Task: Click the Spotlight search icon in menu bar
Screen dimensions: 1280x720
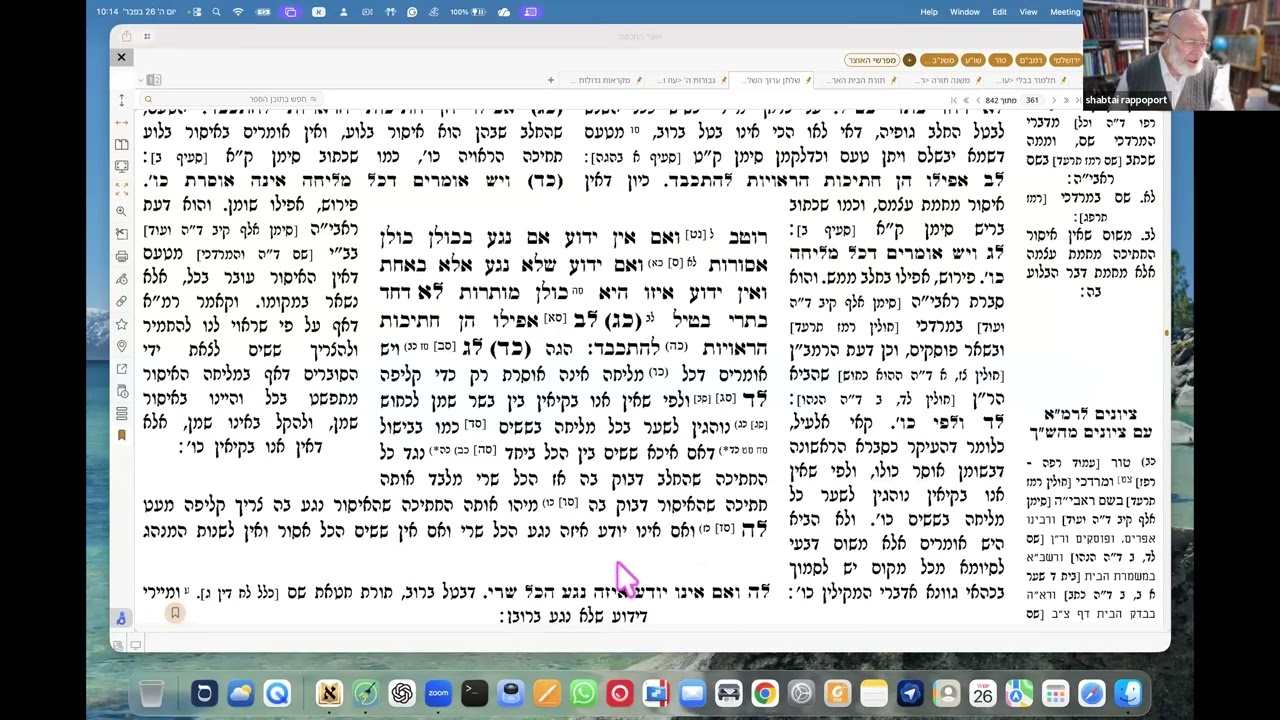Action: tap(216, 12)
